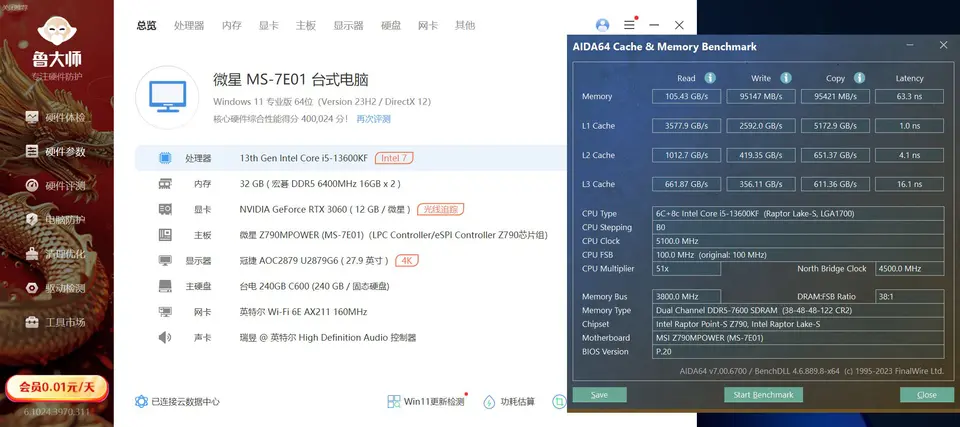Open the 工具市场 sidebar section

[55, 322]
